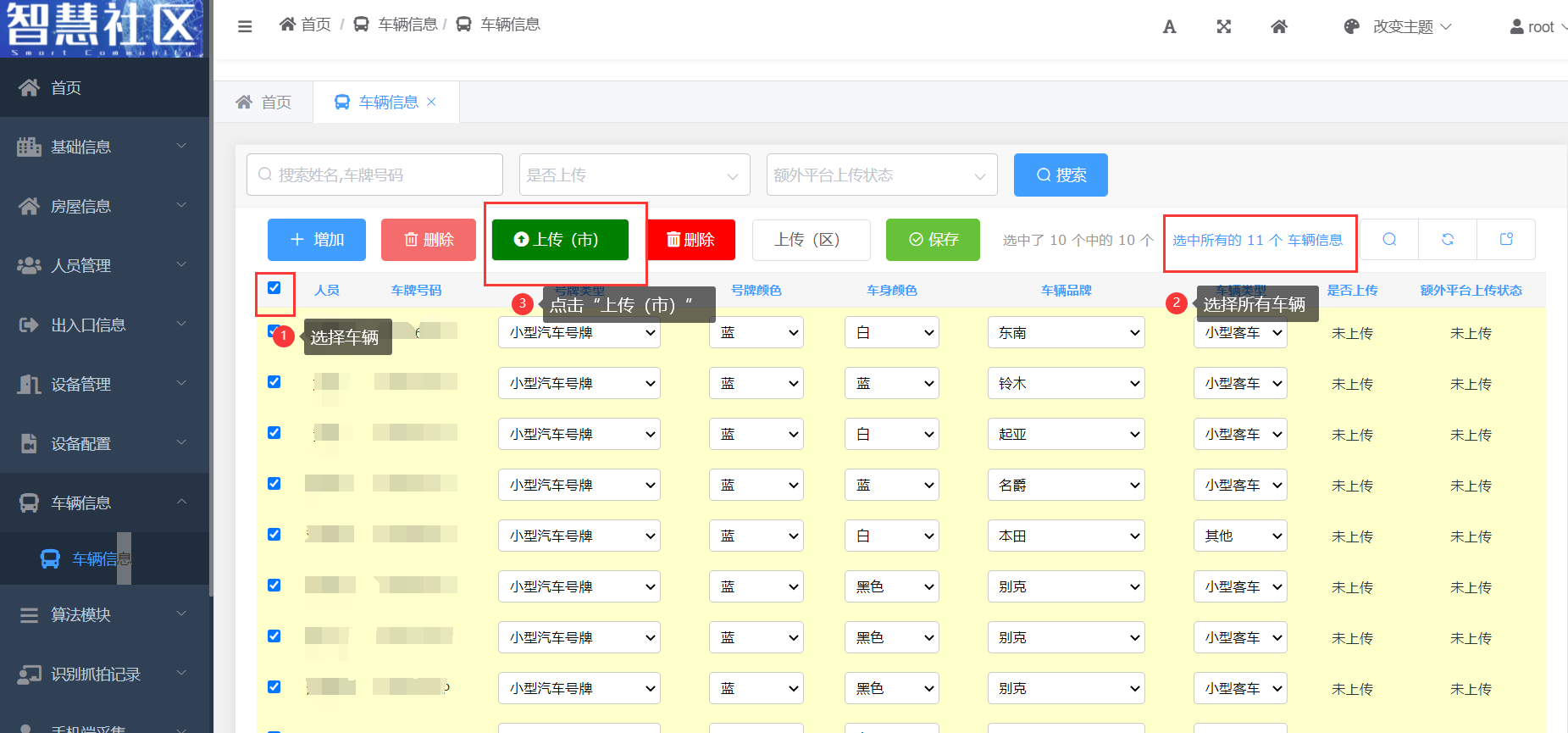Click 选中所有的 11 个 车辆信息 link
The image size is (1568, 733).
tap(1257, 241)
